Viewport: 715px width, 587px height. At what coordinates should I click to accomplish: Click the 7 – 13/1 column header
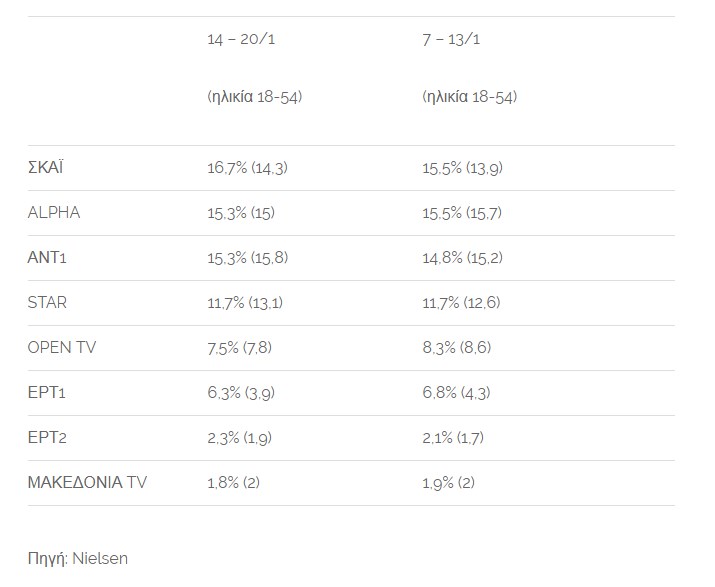451,39
